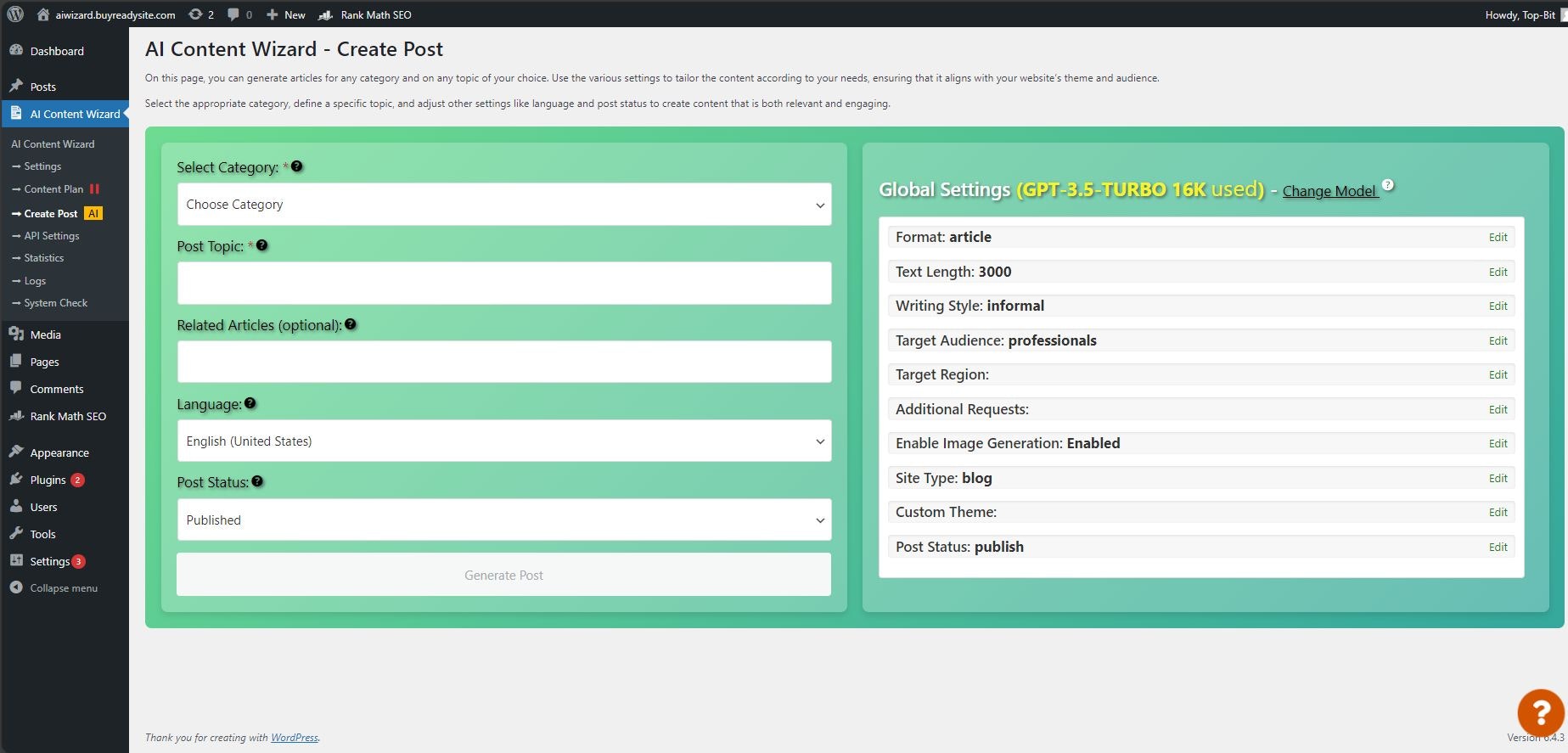Image resolution: width=1568 pixels, height=753 pixels.
Task: Click the Media icon in sidebar
Action: (16, 334)
